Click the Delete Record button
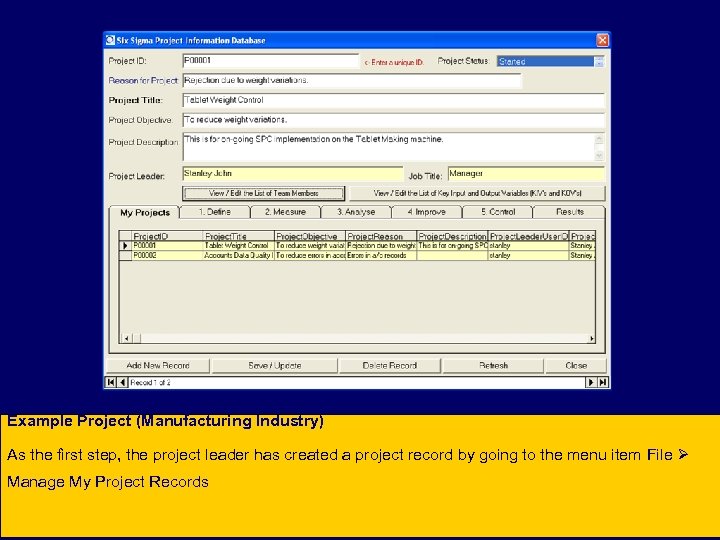 tap(390, 366)
